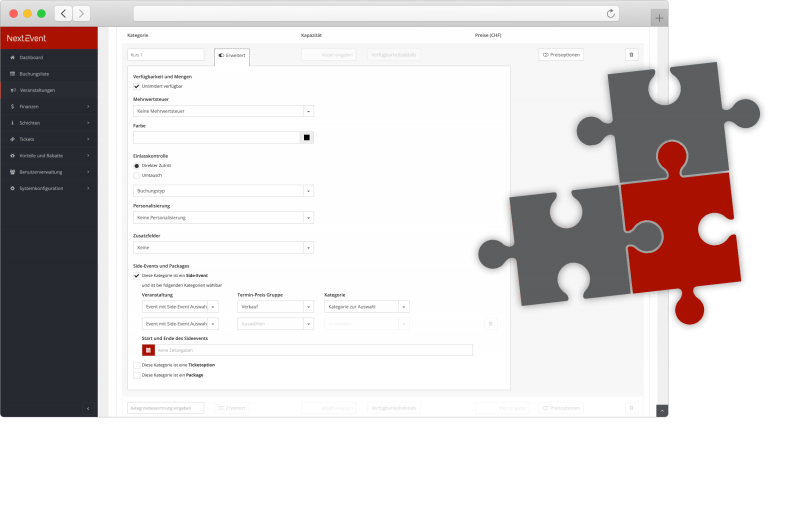This screenshot has height=522, width=800.
Task: Expand the Personalisierung dropdown
Action: pyautogui.click(x=223, y=217)
